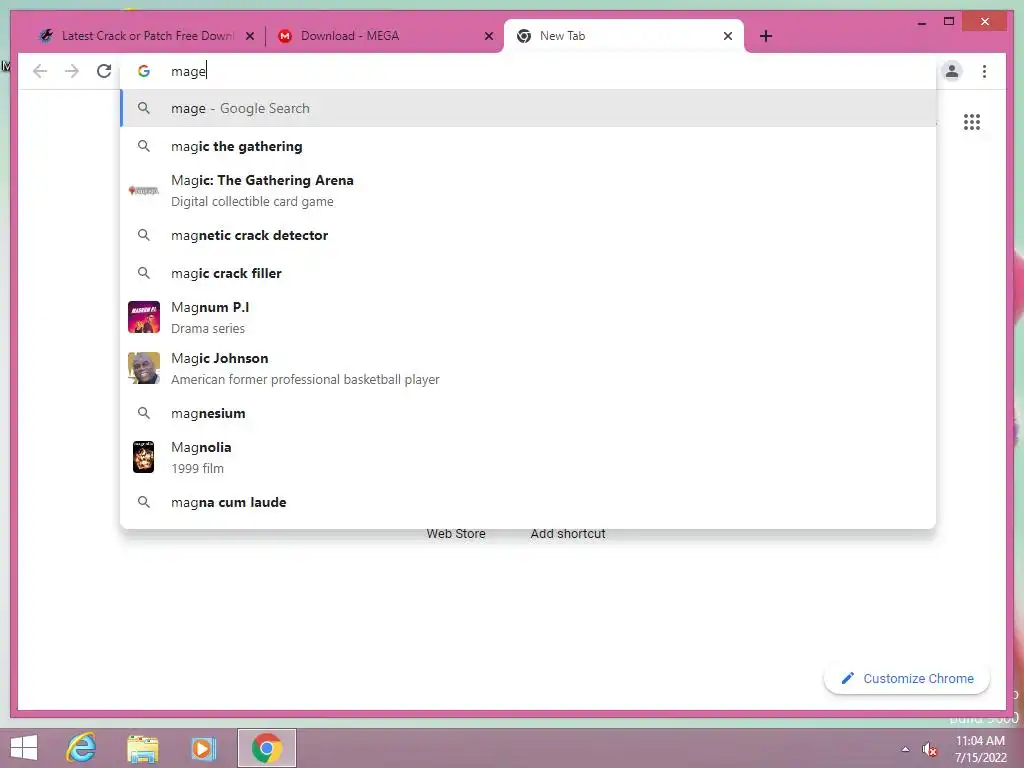Viewport: 1024px width, 768px height.
Task: Select 'magnesium' search suggestion
Action: click(x=528, y=413)
